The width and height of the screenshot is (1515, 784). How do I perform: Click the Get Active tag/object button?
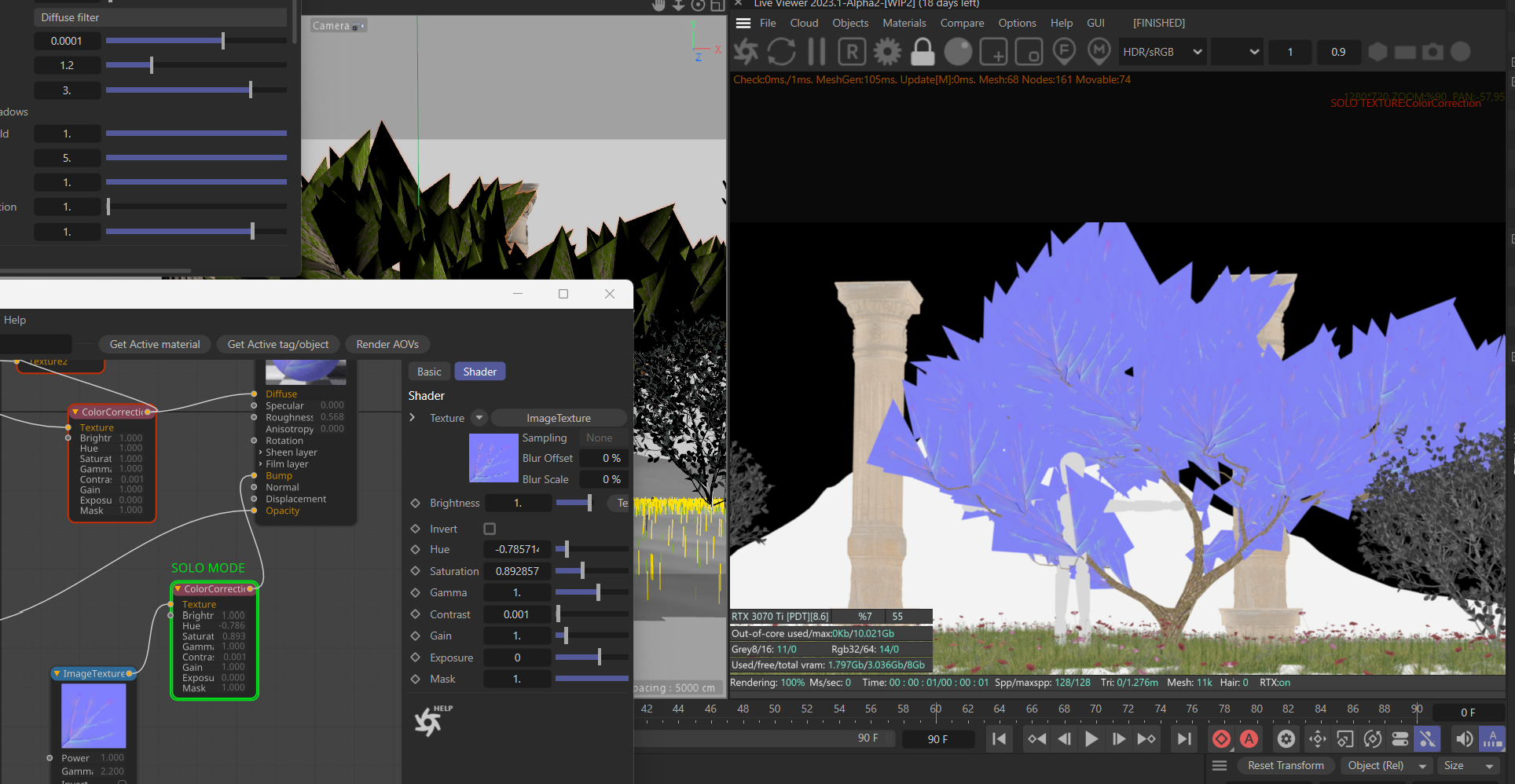[278, 344]
